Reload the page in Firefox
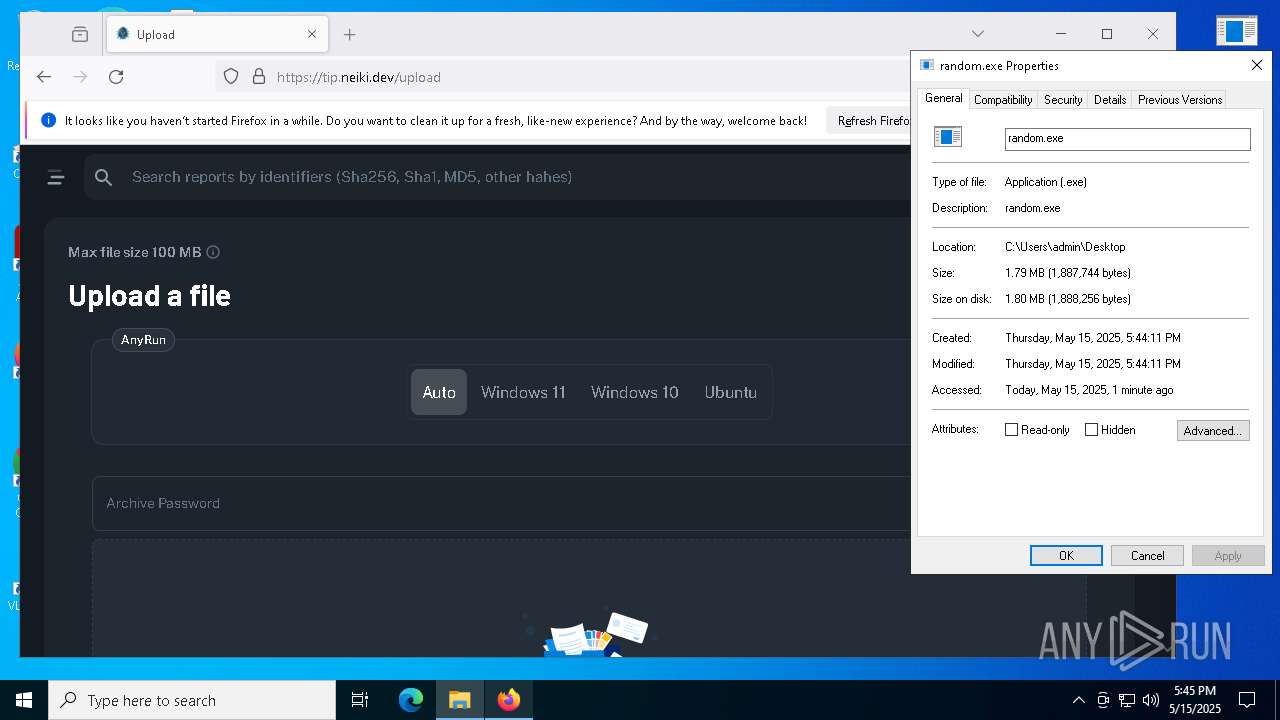The height and width of the screenshot is (720, 1280). [x=116, y=77]
